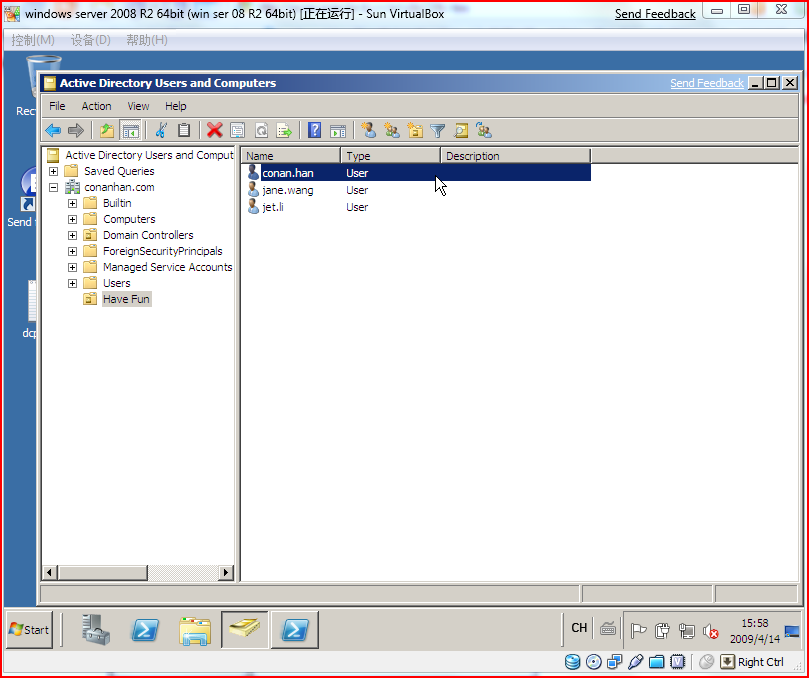Click the Export List toolbar icon

(x=284, y=131)
